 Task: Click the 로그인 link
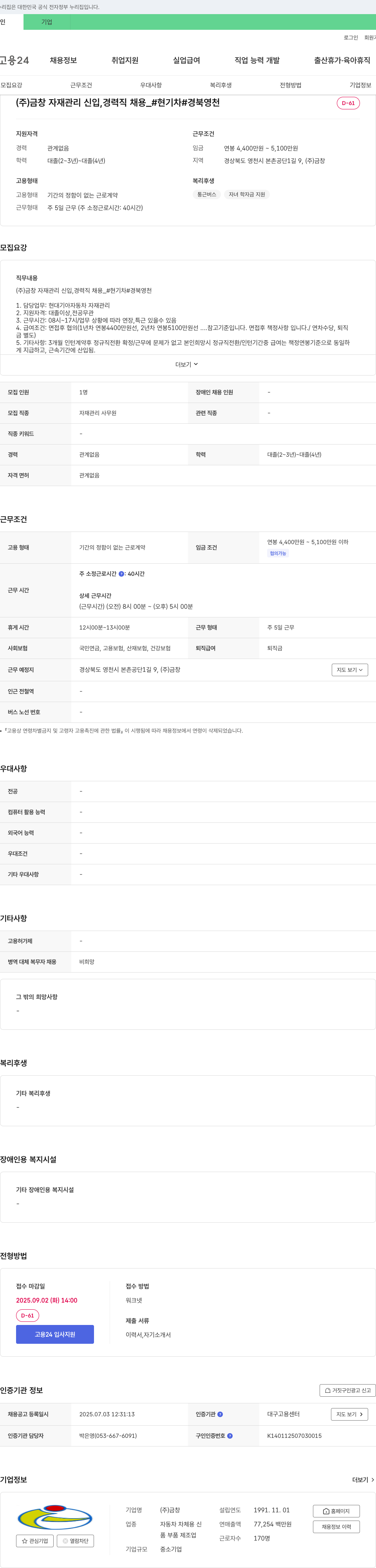click(351, 38)
